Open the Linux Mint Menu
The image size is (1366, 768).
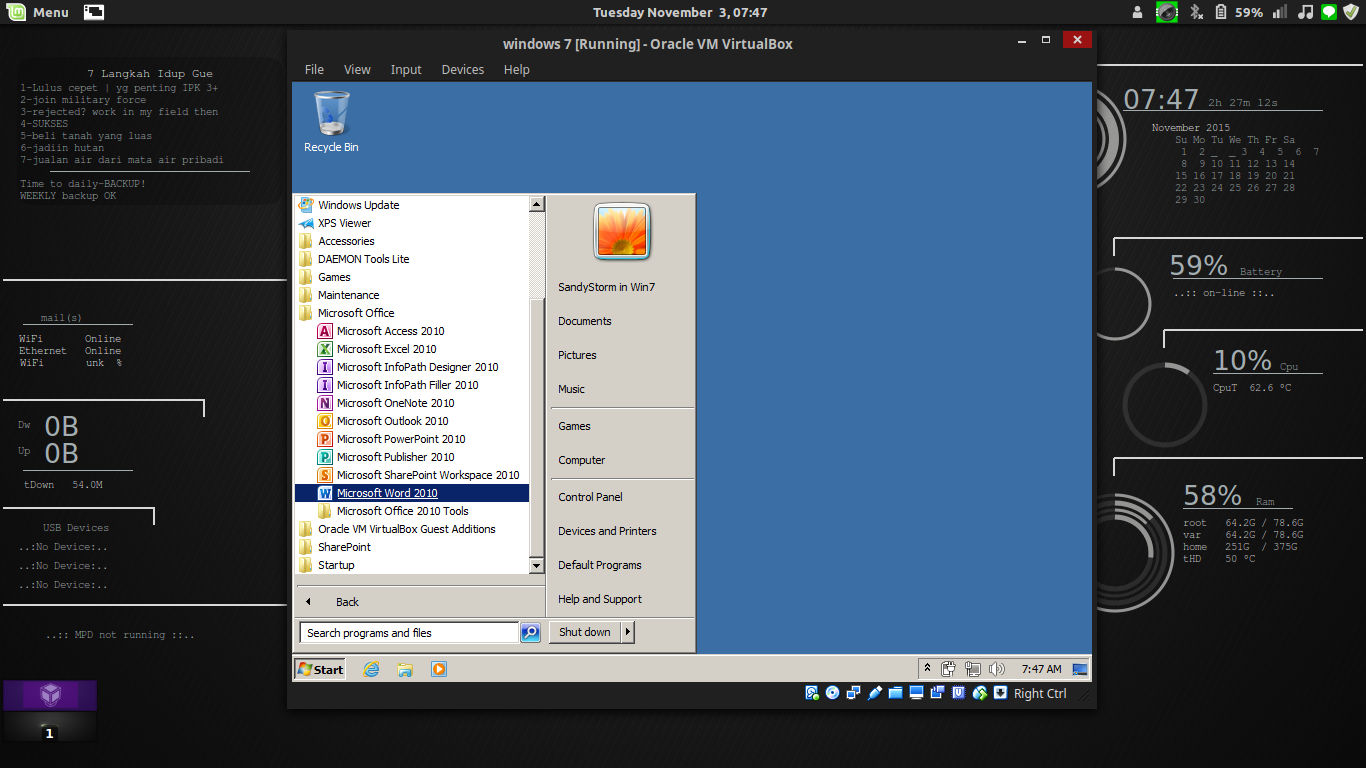point(39,12)
